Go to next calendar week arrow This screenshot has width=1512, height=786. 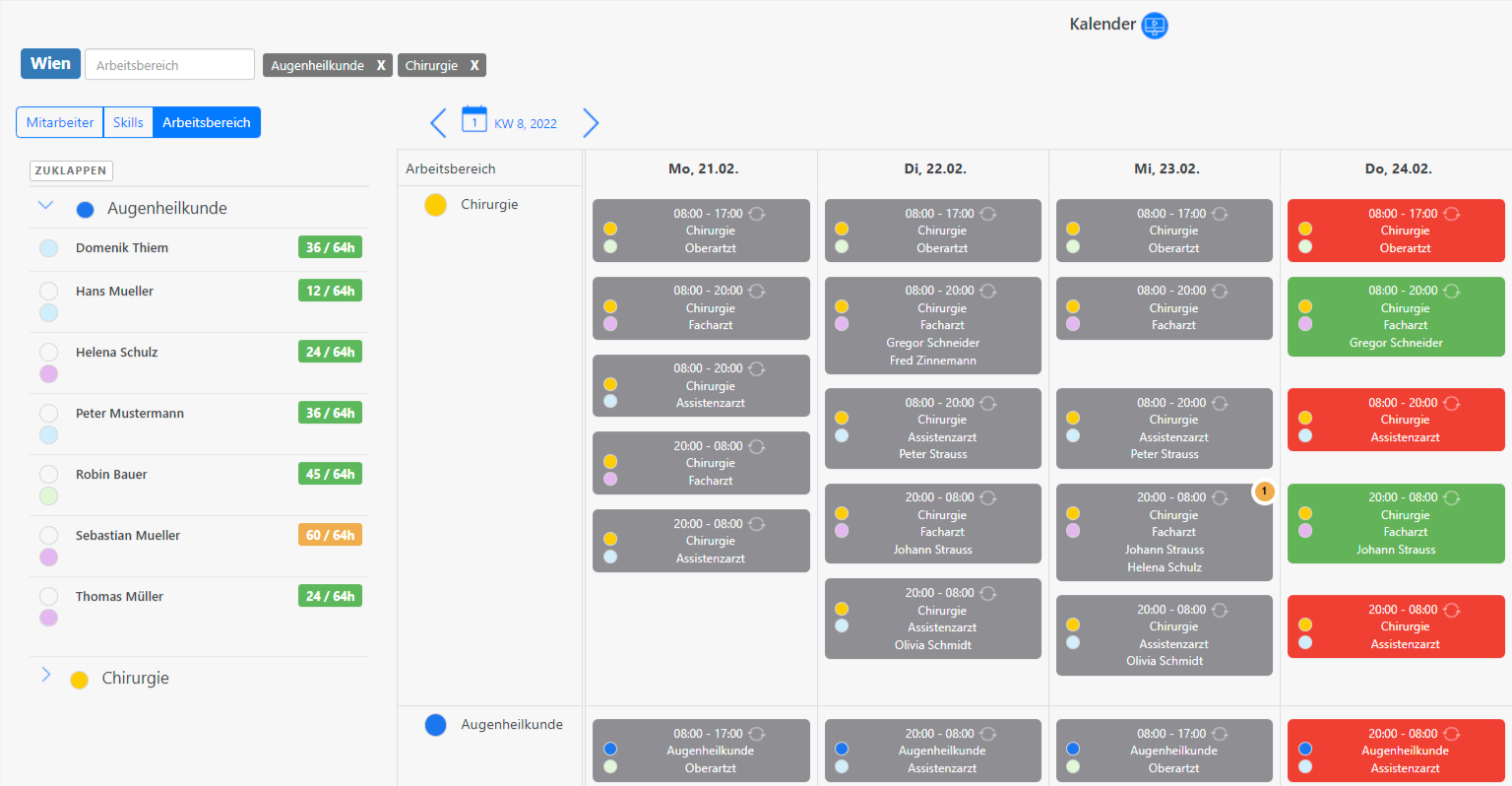coord(591,123)
